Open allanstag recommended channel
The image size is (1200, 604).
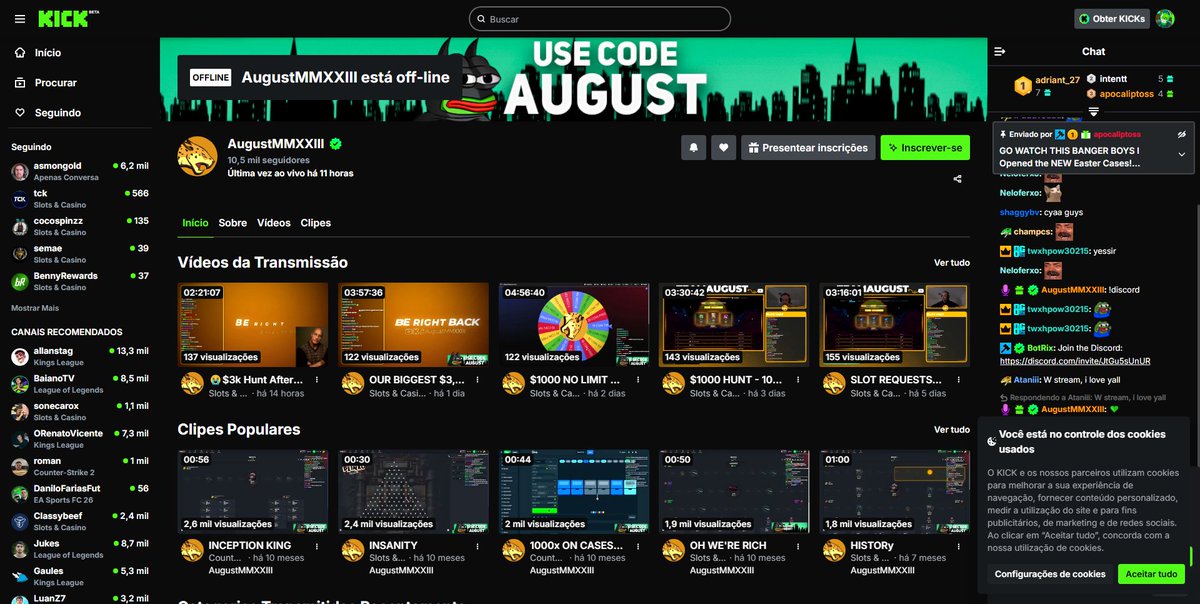pos(80,357)
